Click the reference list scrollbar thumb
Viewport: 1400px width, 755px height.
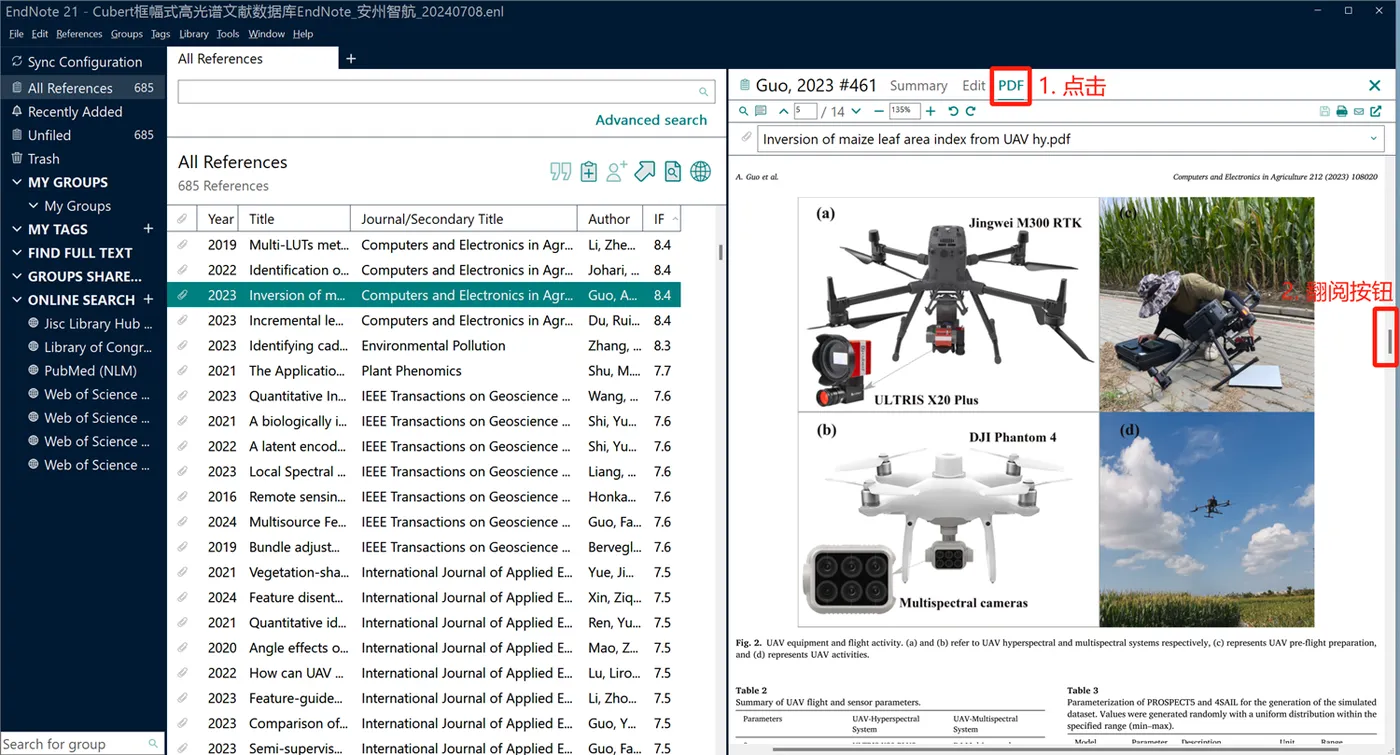[720, 252]
